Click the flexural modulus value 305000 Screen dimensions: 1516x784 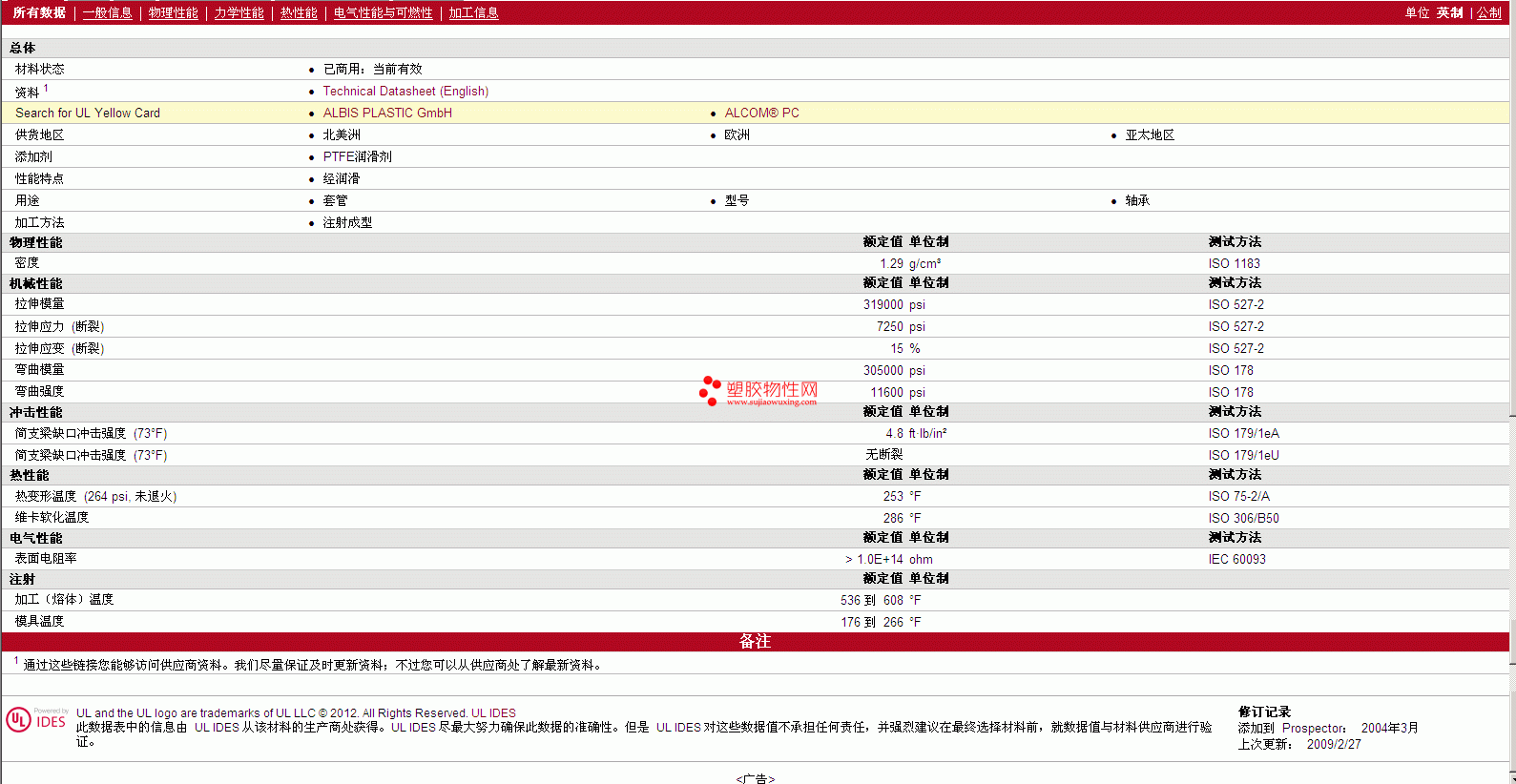point(883,371)
